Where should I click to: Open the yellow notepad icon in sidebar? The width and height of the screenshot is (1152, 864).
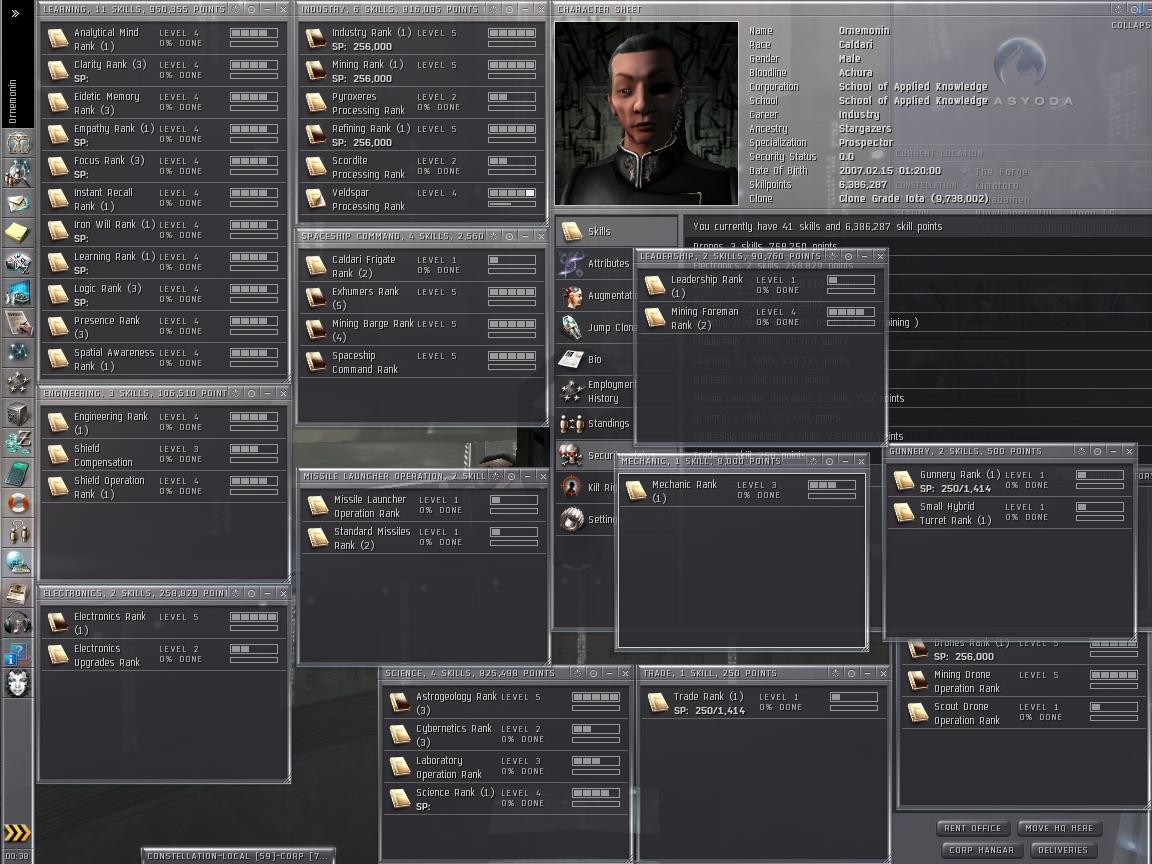[x=18, y=233]
